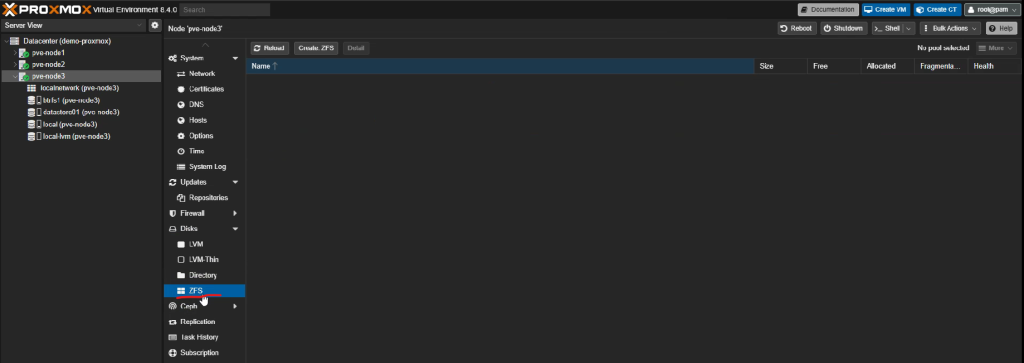Click the LVM-Thin square icon
This screenshot has height=363, width=1024.
click(182, 260)
